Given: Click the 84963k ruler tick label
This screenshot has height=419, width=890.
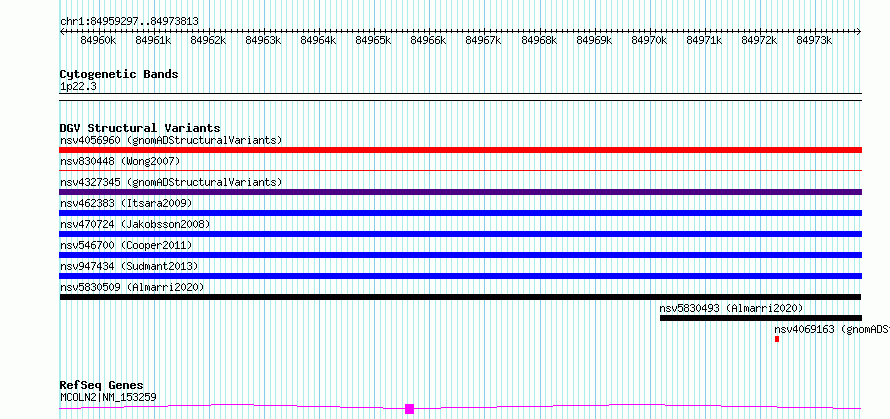Looking at the screenshot, I should 263,40.
